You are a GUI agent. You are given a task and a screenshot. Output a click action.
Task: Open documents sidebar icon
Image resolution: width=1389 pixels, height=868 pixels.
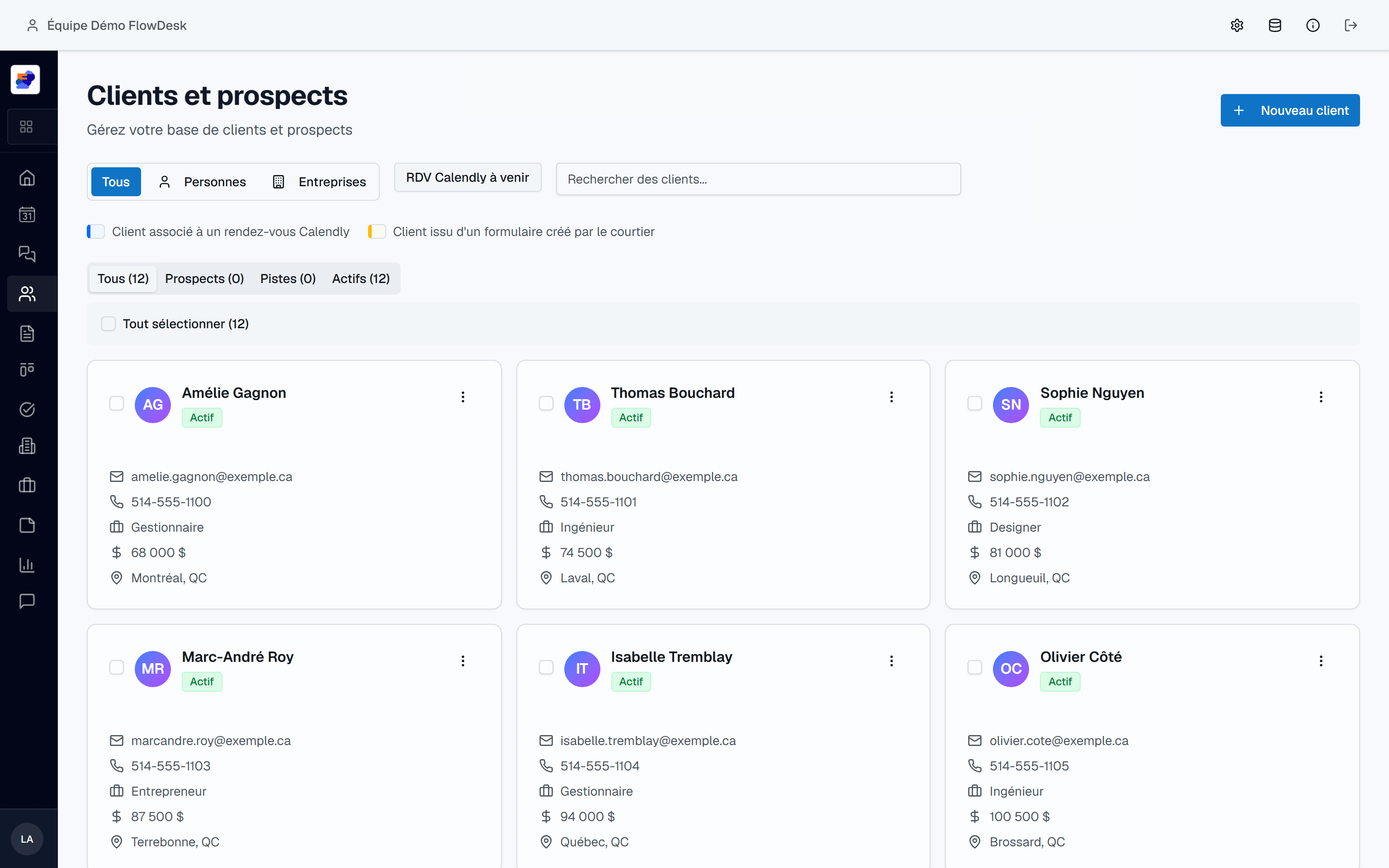[x=27, y=333]
